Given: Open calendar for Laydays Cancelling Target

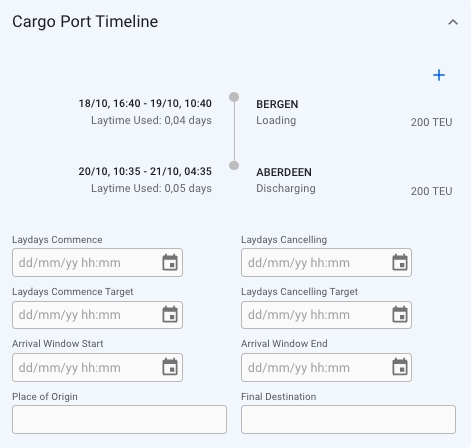Looking at the screenshot, I should pos(400,315).
